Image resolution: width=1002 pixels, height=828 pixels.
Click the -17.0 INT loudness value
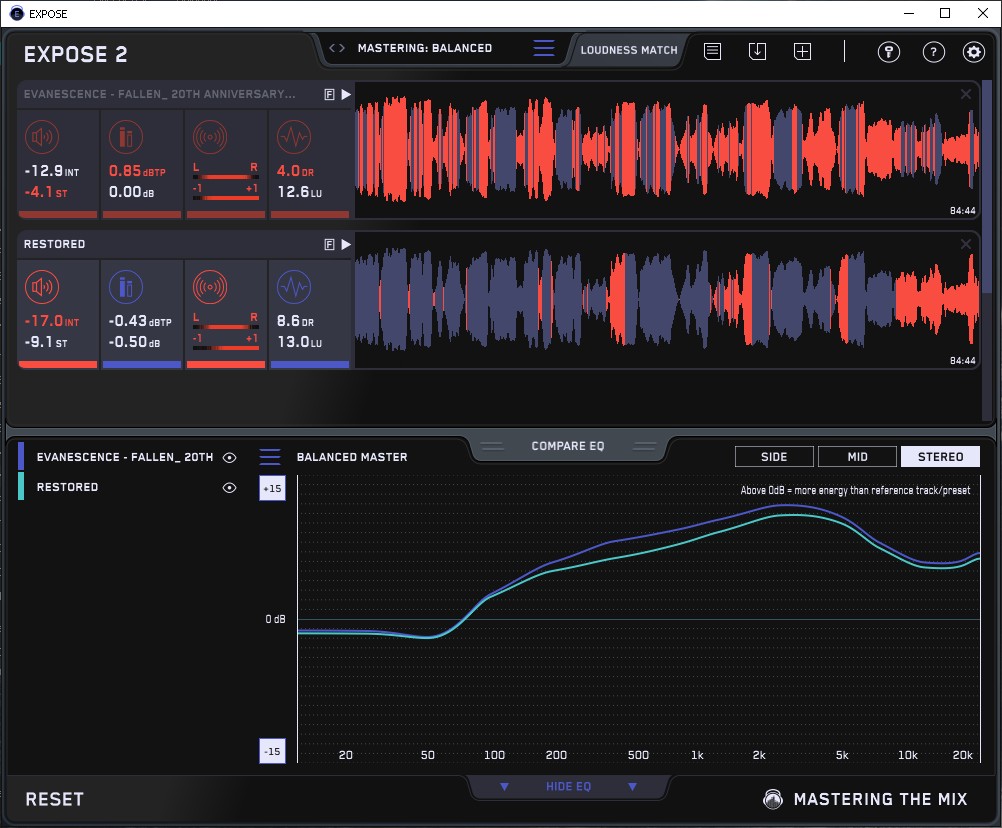51,321
